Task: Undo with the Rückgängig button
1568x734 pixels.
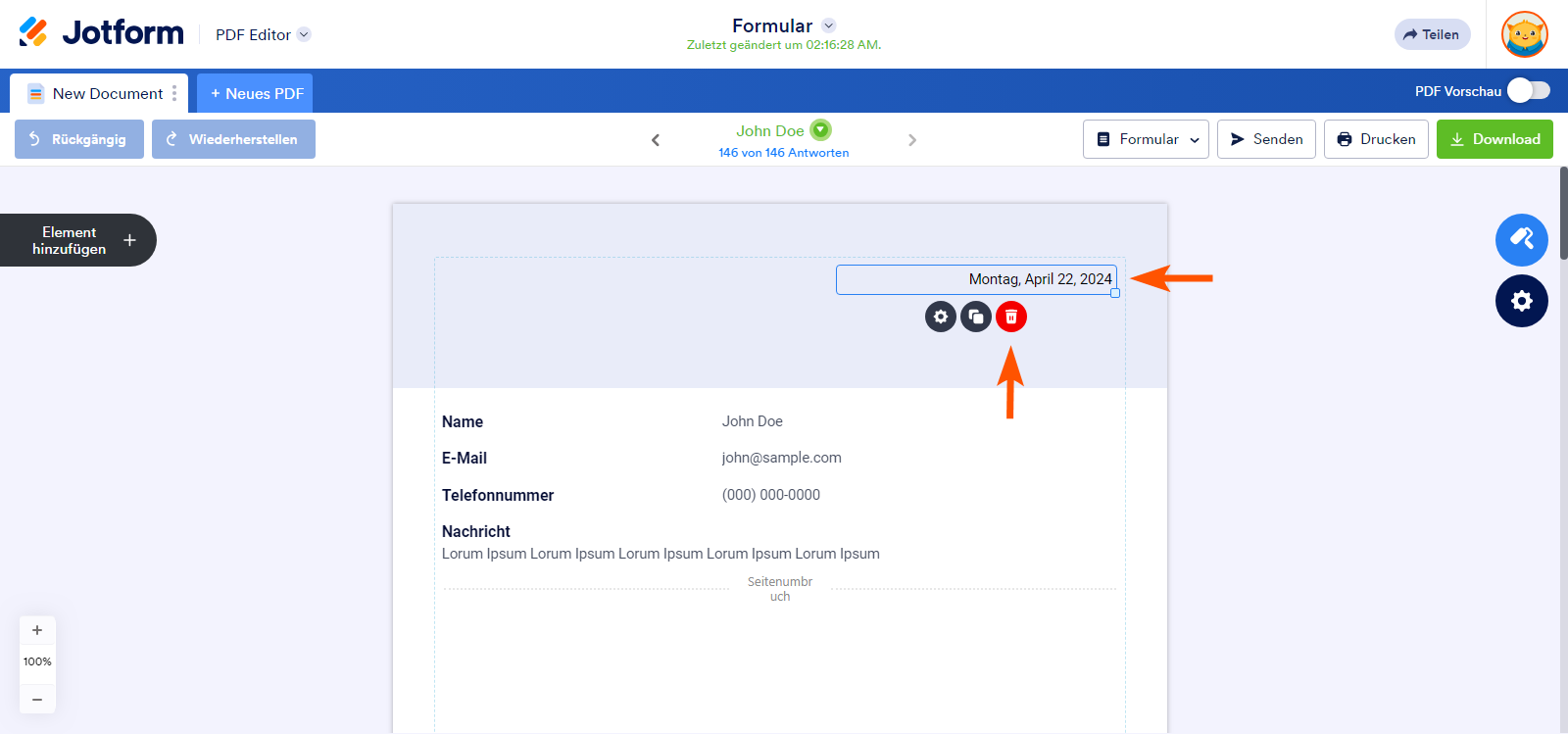Action: click(79, 139)
